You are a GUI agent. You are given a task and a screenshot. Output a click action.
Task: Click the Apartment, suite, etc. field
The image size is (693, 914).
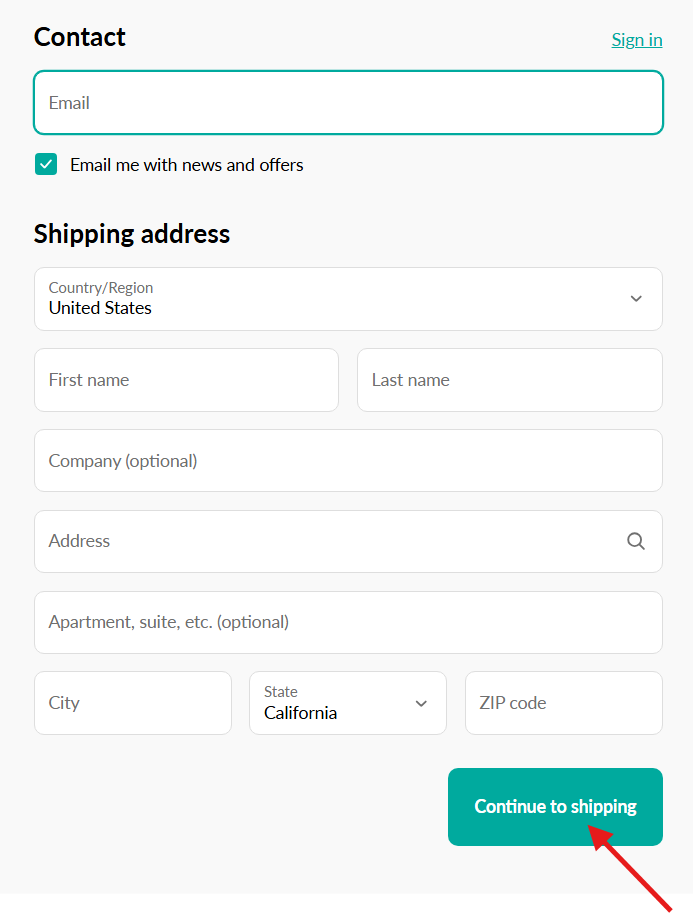pyautogui.click(x=348, y=622)
